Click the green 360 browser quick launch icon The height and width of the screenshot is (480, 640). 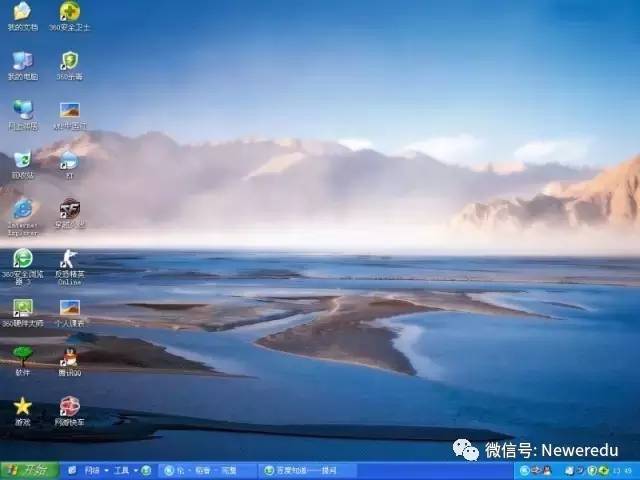point(146,471)
